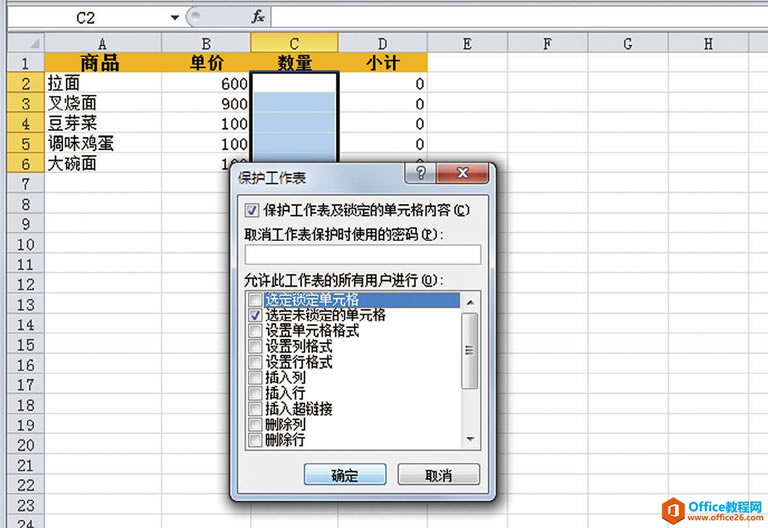Click the fx insert function icon

pos(258,18)
